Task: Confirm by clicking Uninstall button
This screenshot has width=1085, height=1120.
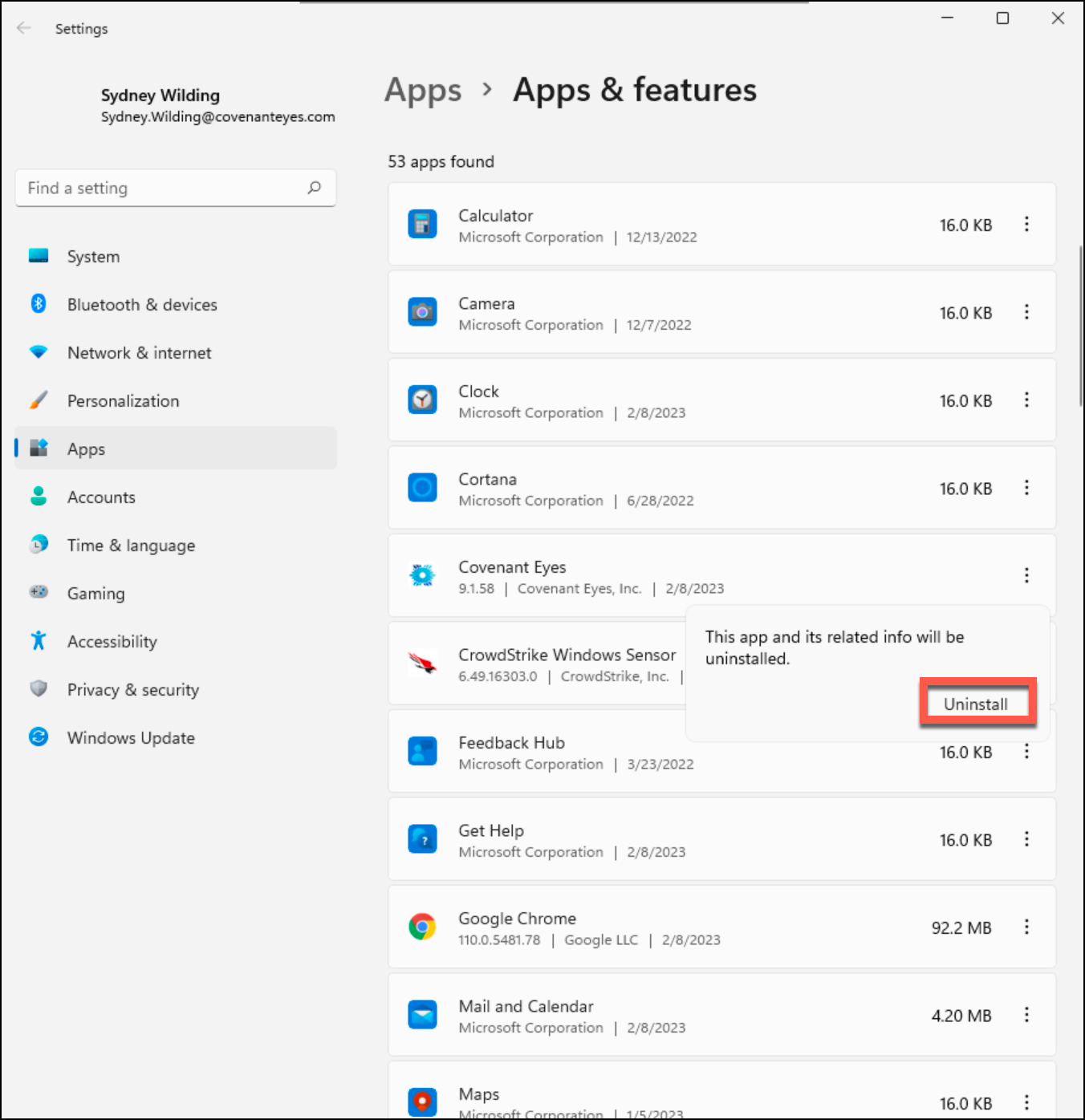Action: [977, 704]
